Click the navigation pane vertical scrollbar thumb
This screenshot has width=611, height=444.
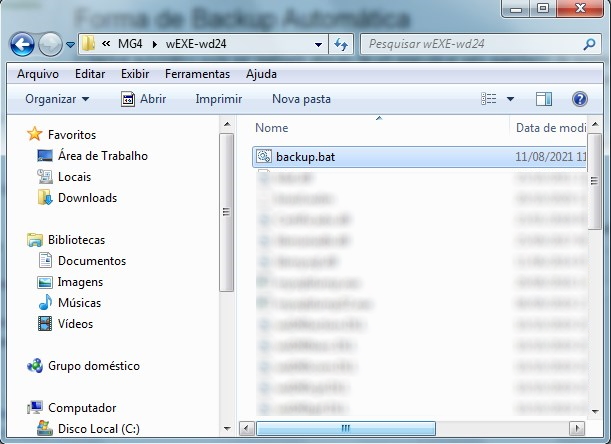(226, 212)
